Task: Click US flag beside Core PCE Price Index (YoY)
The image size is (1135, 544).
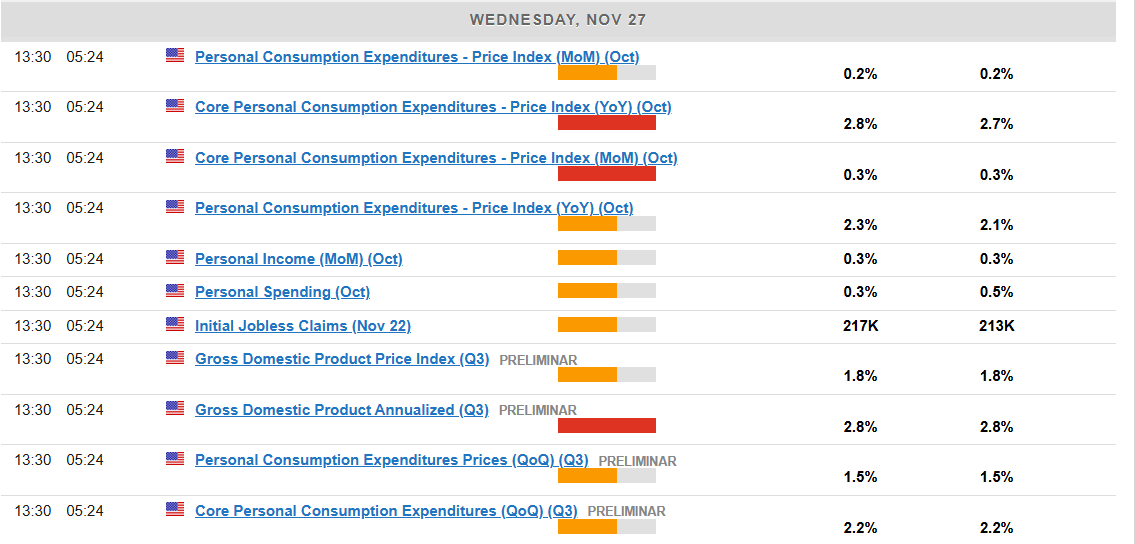Action: point(175,105)
